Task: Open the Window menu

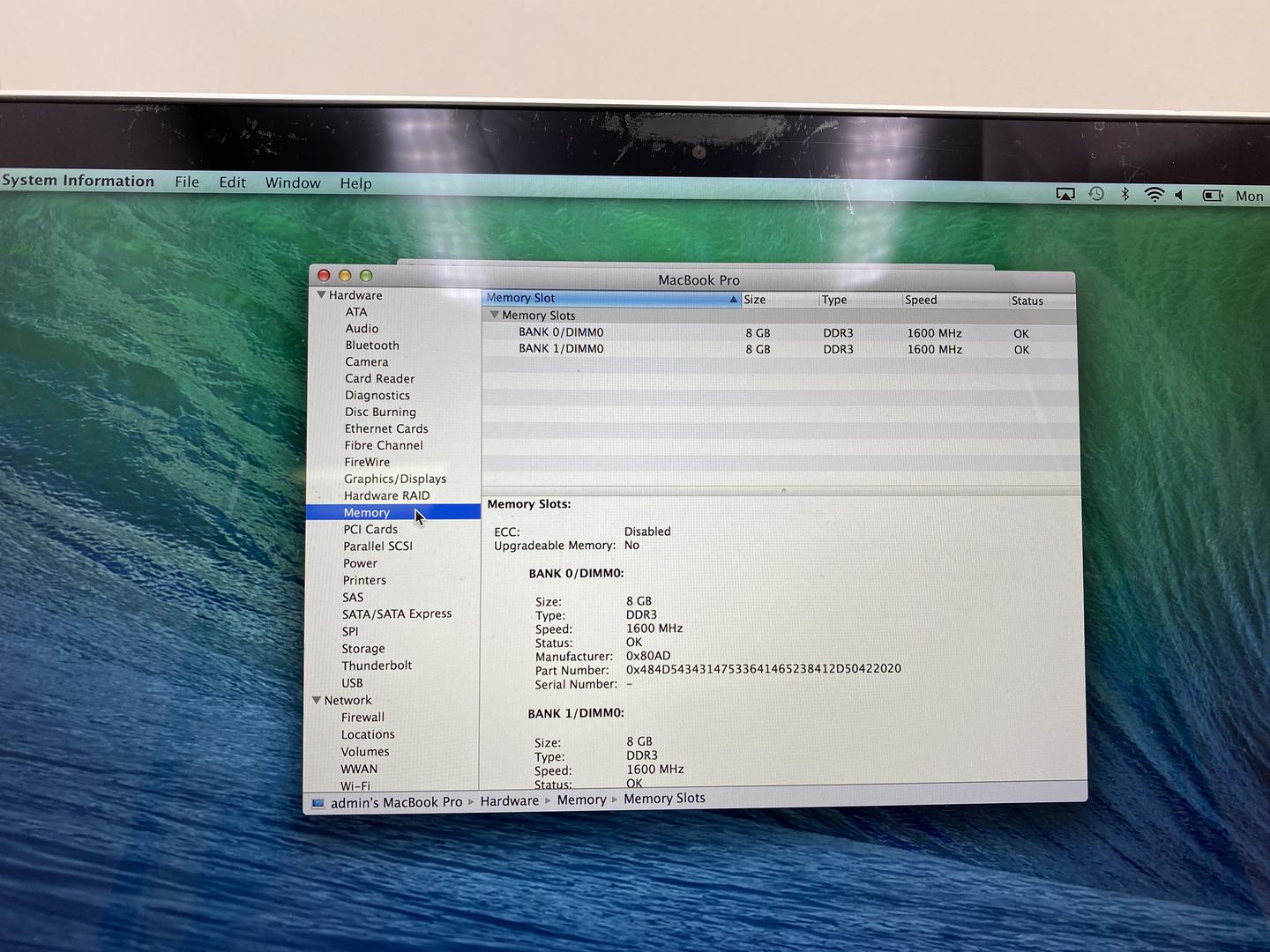Action: point(293,182)
